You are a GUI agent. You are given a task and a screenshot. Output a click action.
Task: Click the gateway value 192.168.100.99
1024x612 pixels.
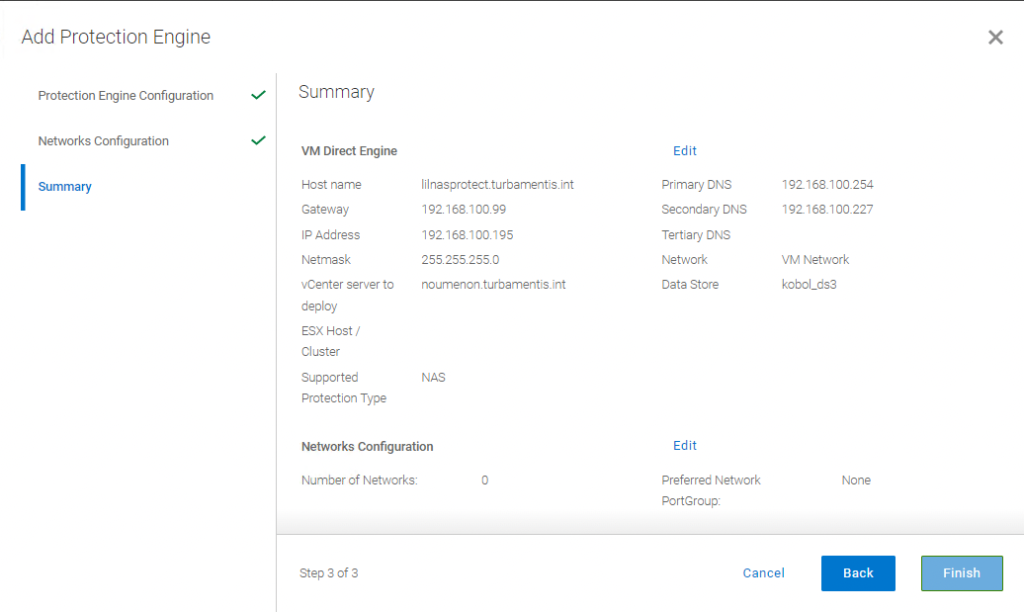[x=463, y=210]
